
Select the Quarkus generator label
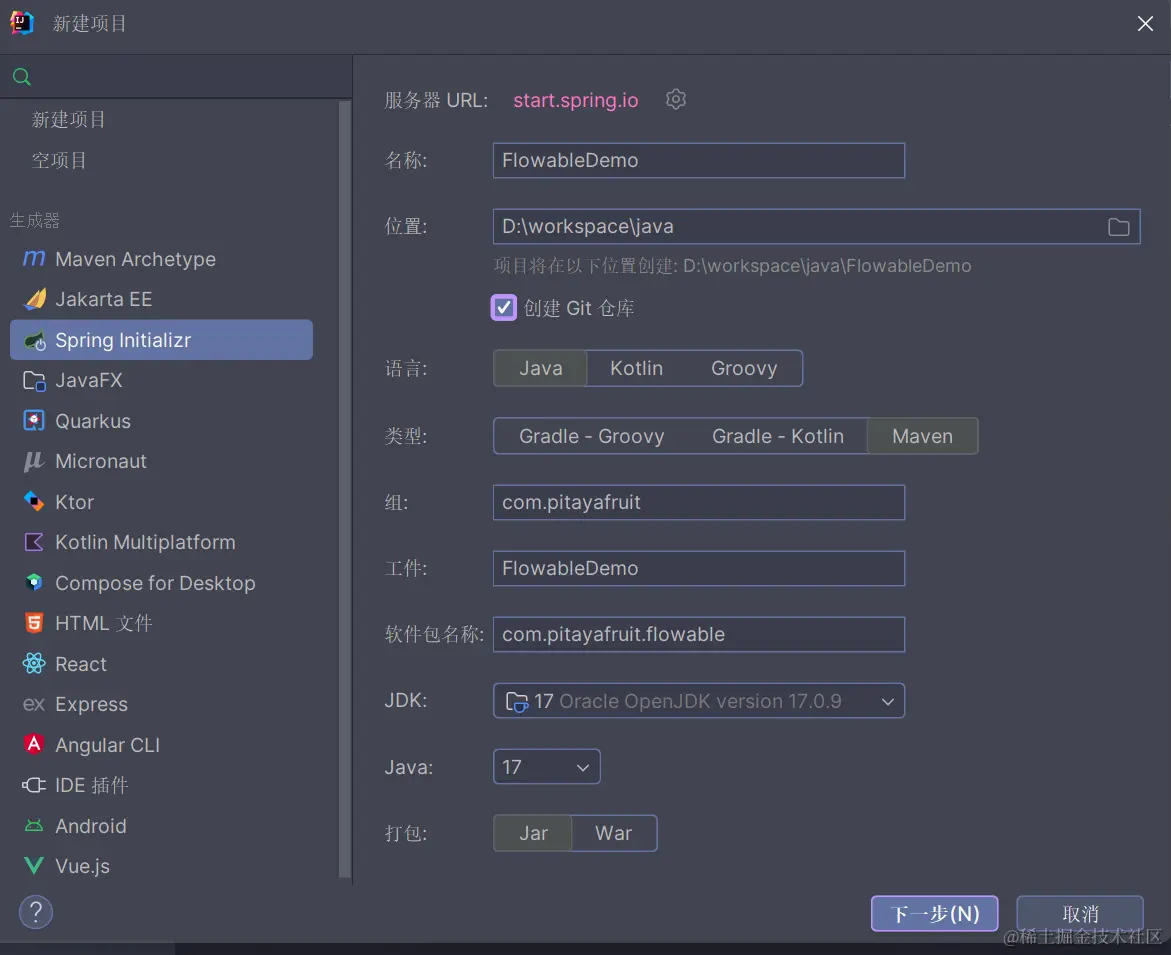click(x=93, y=421)
